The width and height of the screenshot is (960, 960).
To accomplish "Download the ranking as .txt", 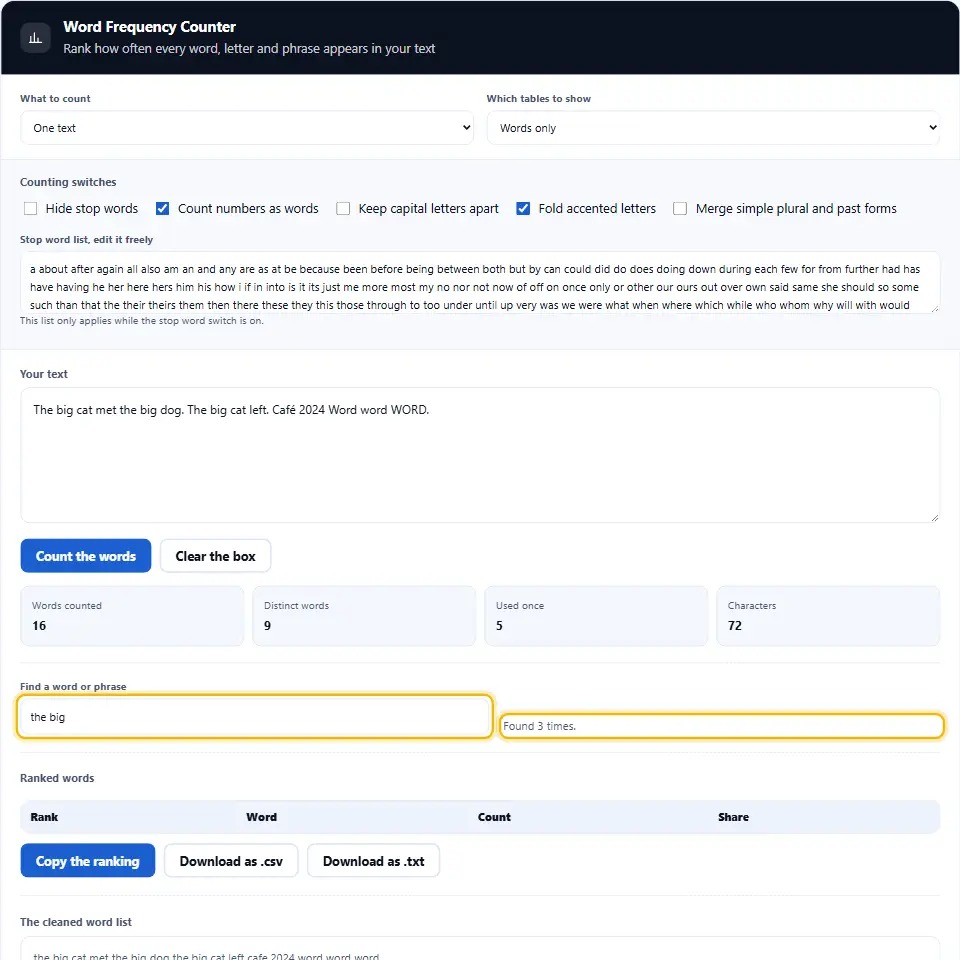I will [x=373, y=861].
